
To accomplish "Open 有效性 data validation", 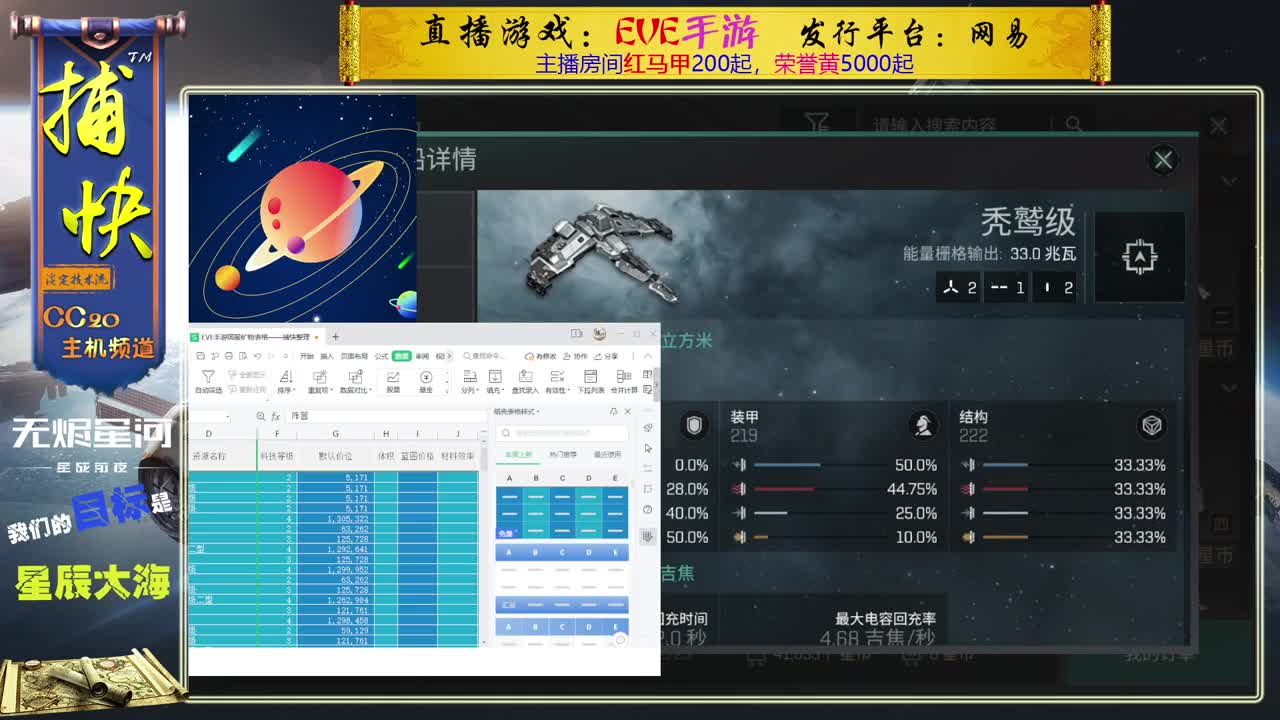I will [557, 378].
